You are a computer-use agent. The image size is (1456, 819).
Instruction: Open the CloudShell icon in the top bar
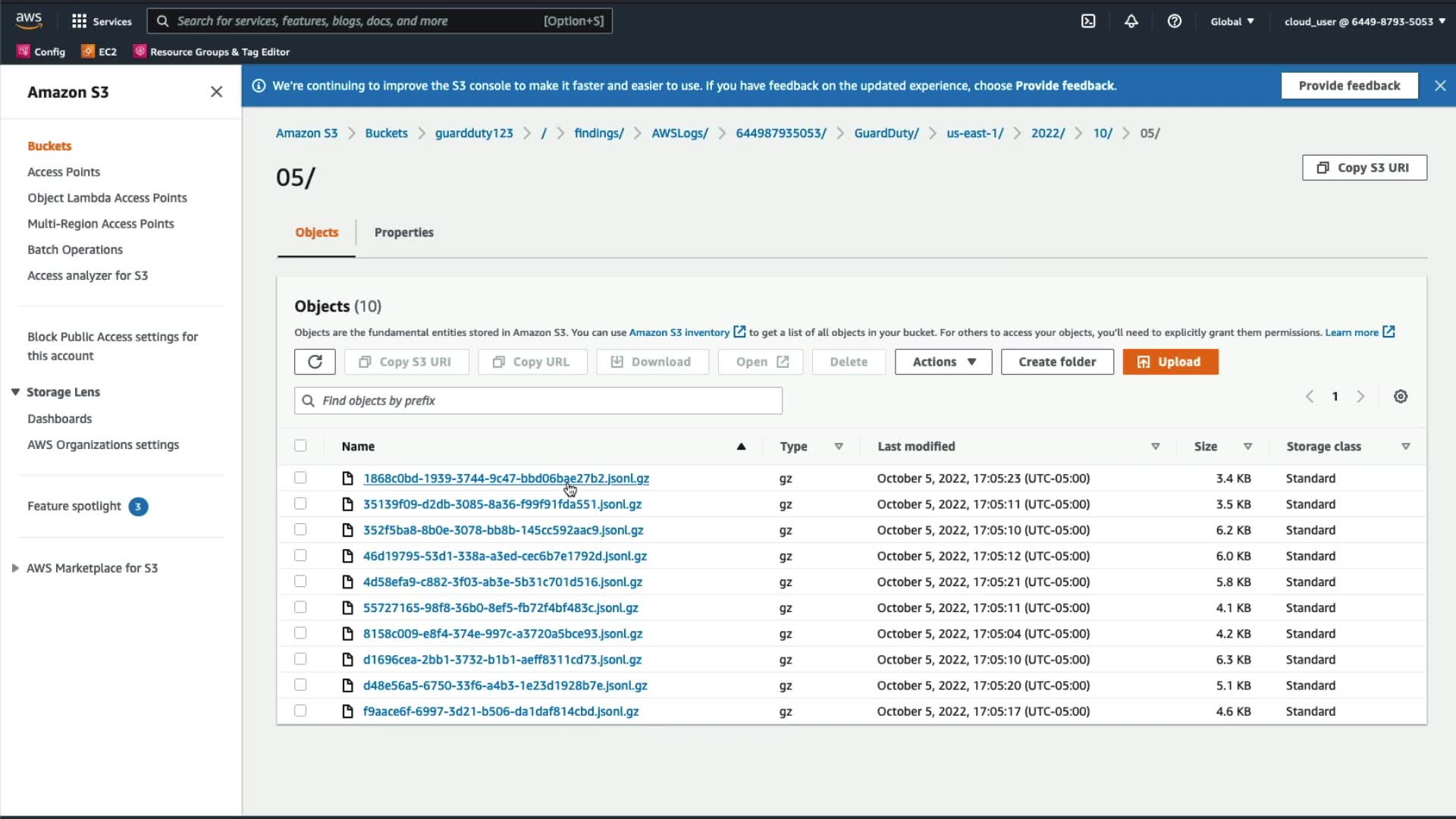1088,21
